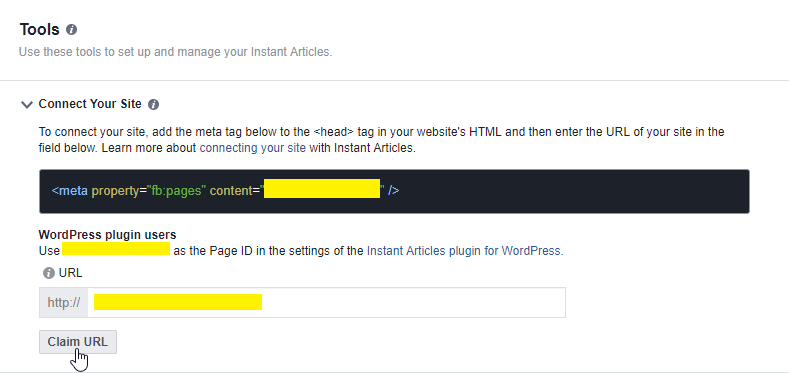Viewport: 791px width, 373px height.
Task: Open the Instant Articles plugin for WordPress link
Action: pos(464,250)
